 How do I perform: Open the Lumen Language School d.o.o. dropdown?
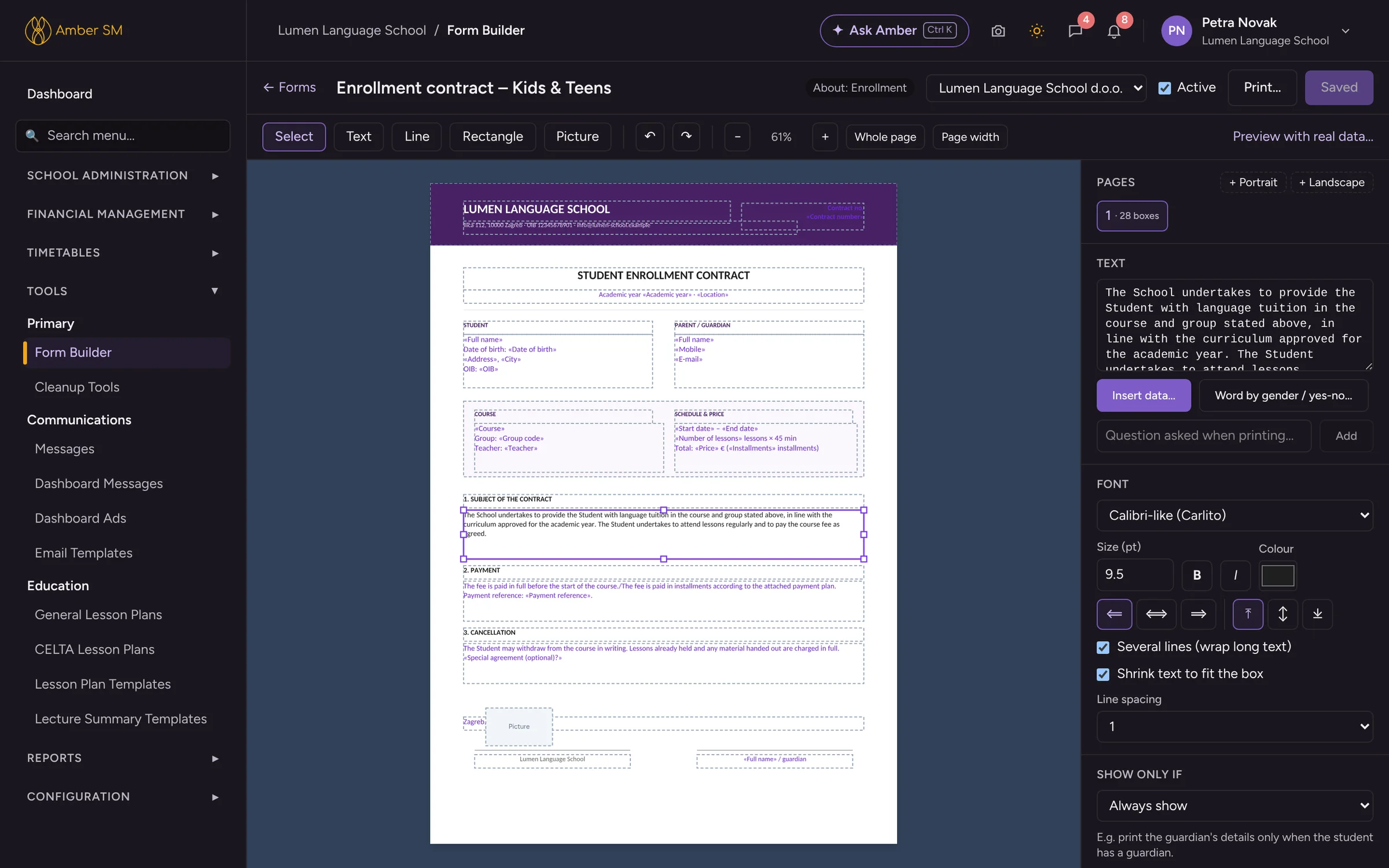1036,88
